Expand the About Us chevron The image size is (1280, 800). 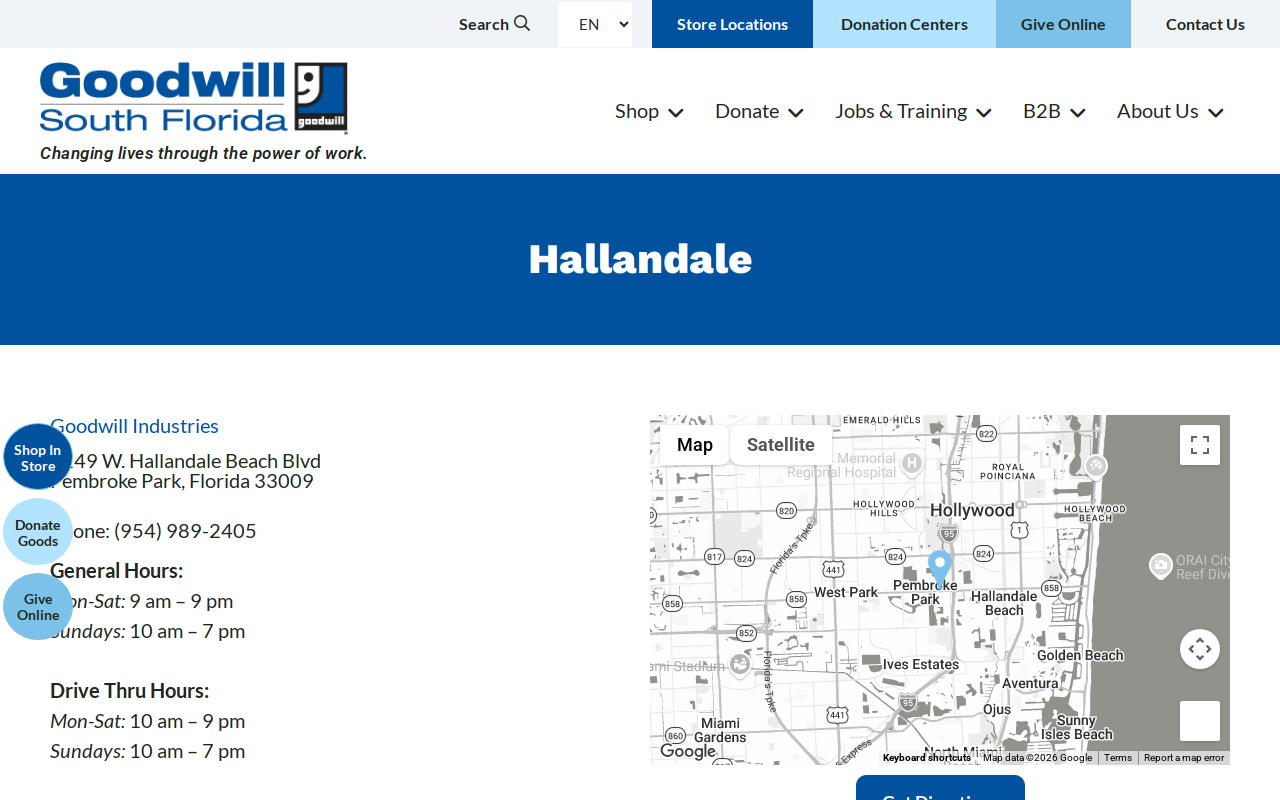[1216, 113]
